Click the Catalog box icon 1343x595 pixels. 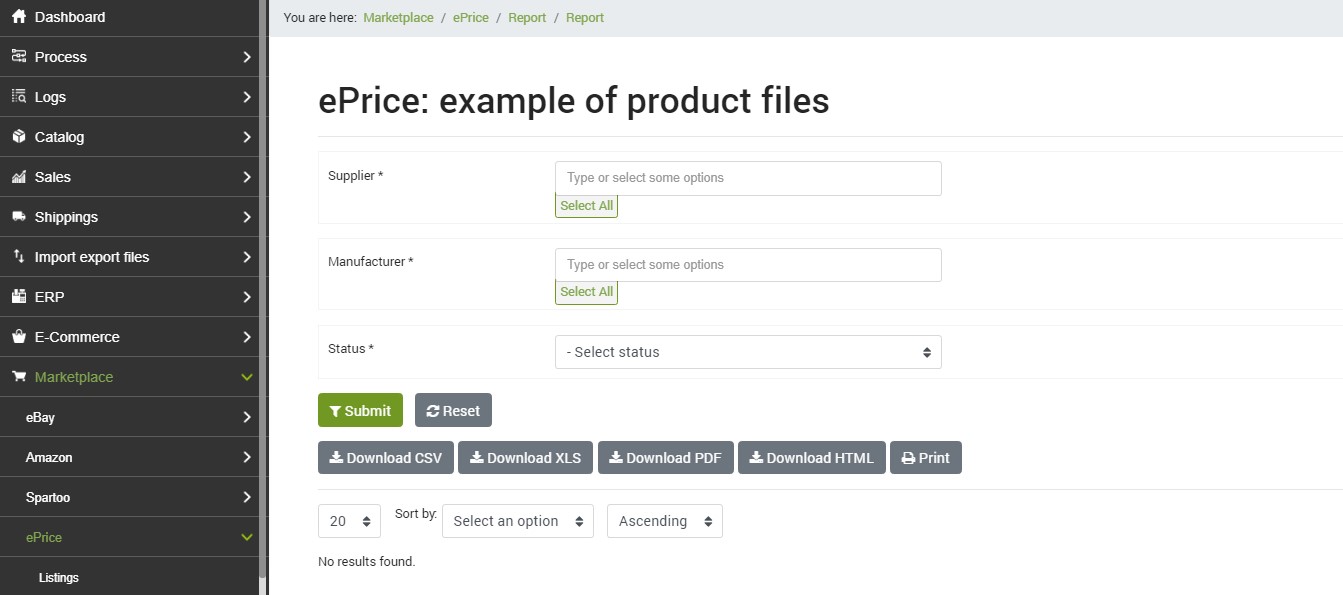coord(18,137)
